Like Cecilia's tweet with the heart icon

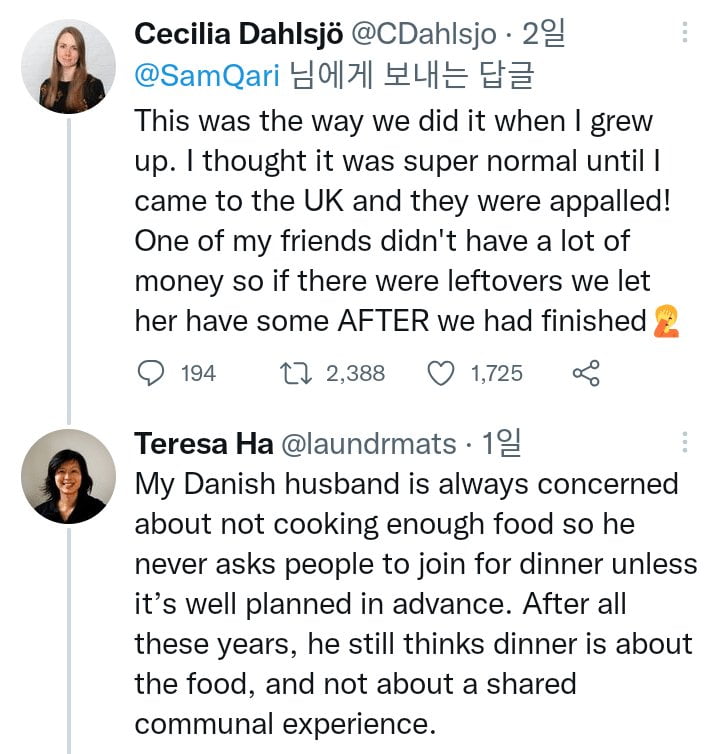click(441, 373)
